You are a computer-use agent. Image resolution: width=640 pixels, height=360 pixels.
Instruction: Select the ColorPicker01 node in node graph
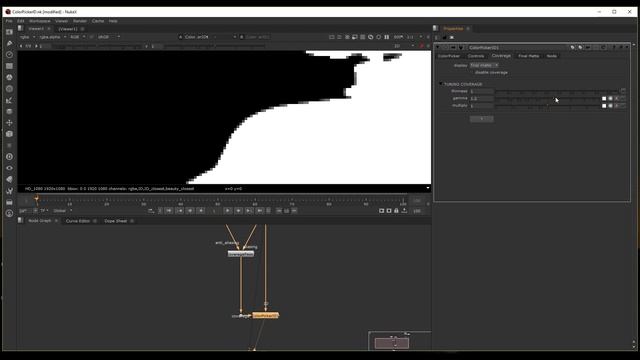click(265, 316)
